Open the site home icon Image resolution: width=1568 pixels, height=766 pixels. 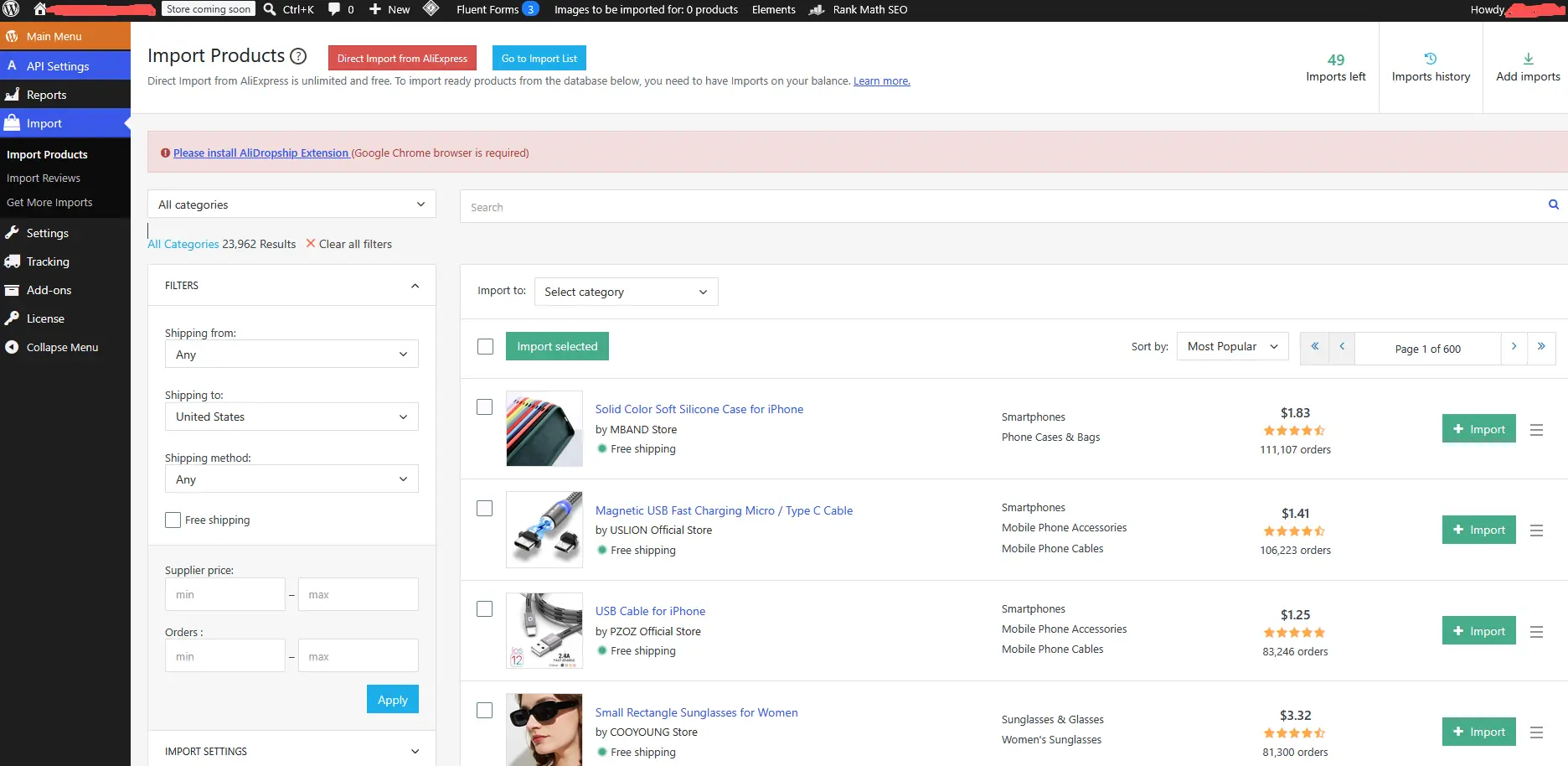pyautogui.click(x=39, y=9)
